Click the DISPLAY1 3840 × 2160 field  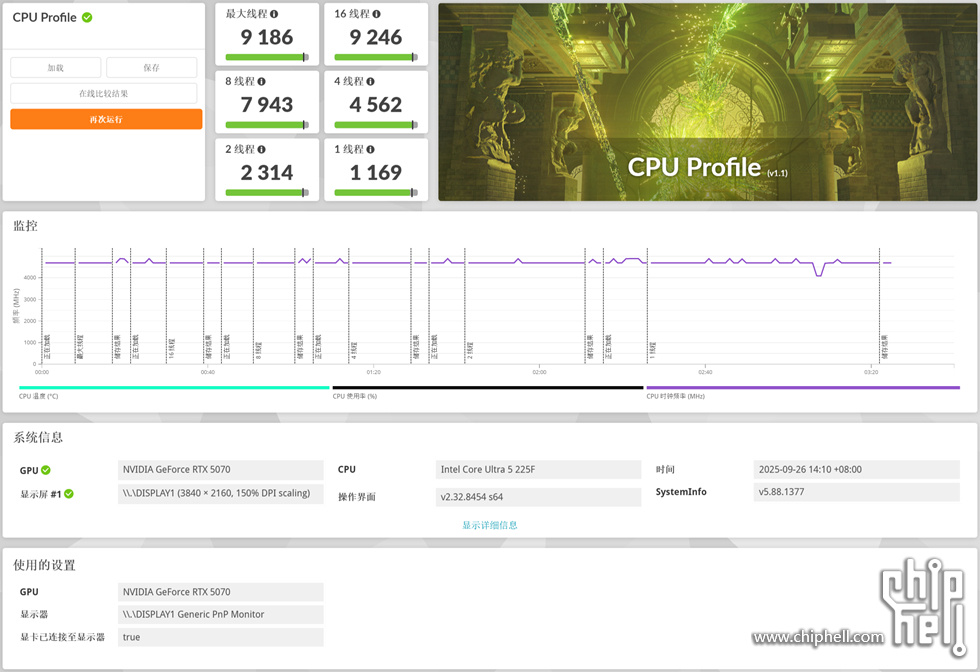coord(221,493)
